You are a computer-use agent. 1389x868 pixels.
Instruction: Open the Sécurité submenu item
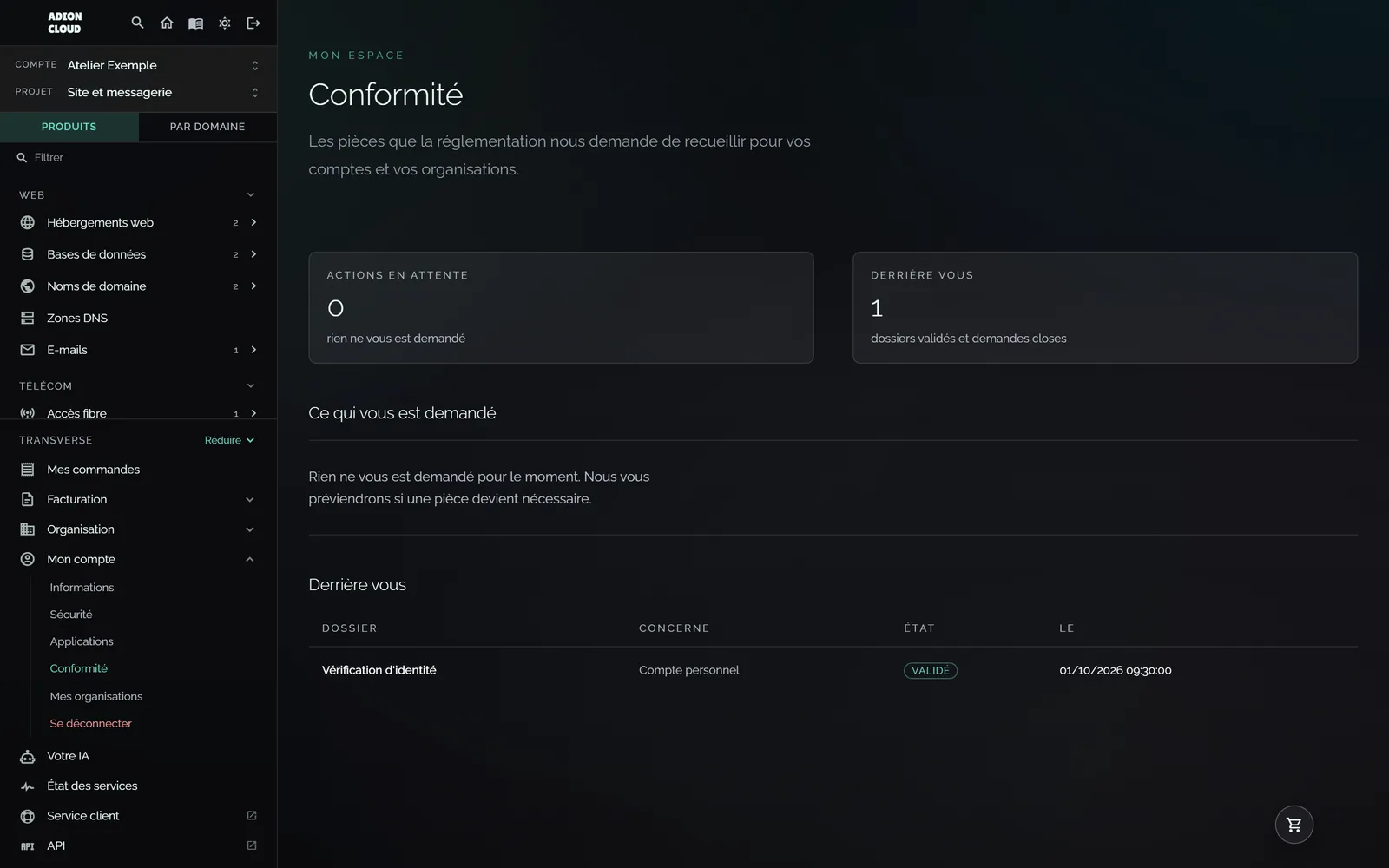coord(71,615)
